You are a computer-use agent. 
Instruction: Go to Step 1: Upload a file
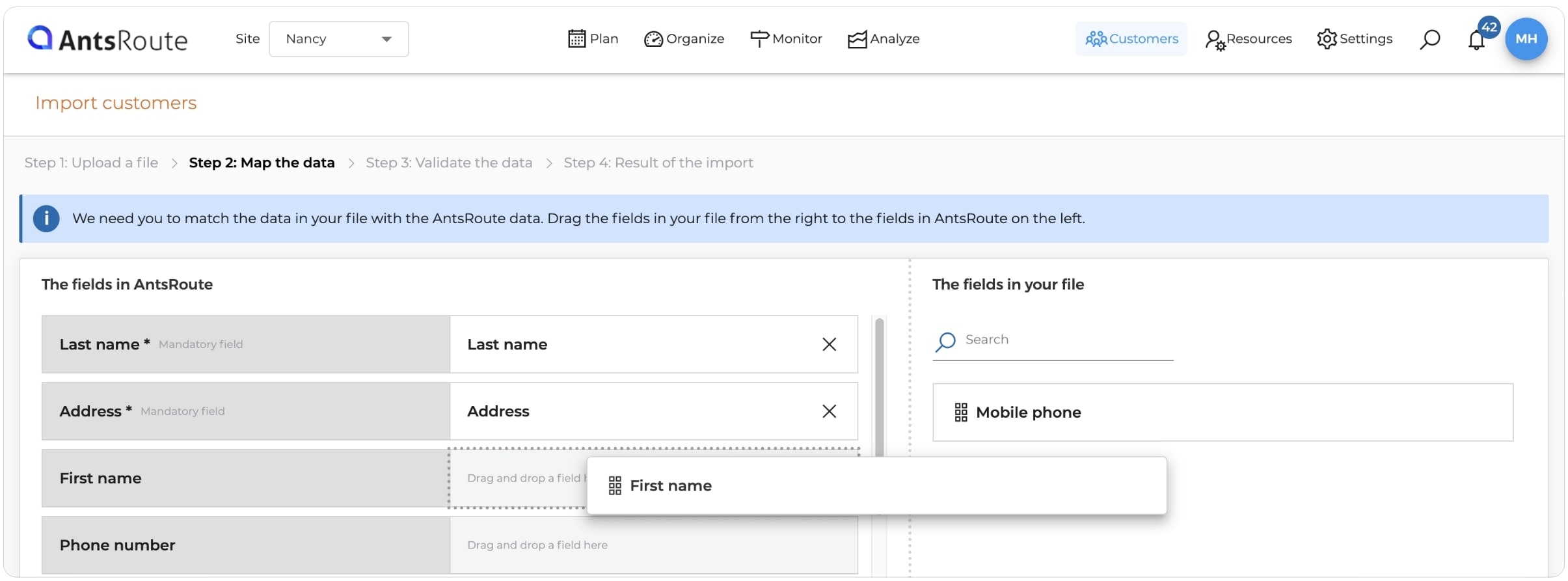click(91, 163)
